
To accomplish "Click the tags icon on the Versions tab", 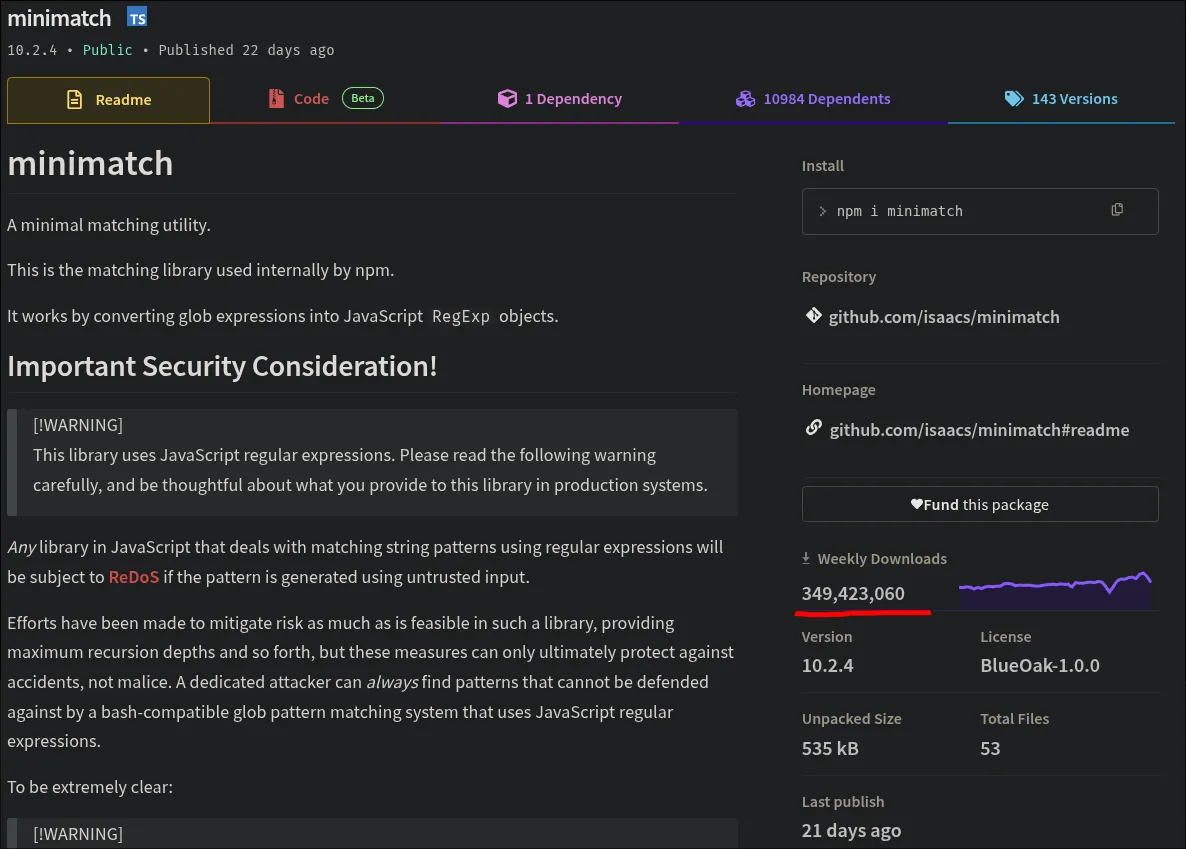I will tap(1014, 98).
